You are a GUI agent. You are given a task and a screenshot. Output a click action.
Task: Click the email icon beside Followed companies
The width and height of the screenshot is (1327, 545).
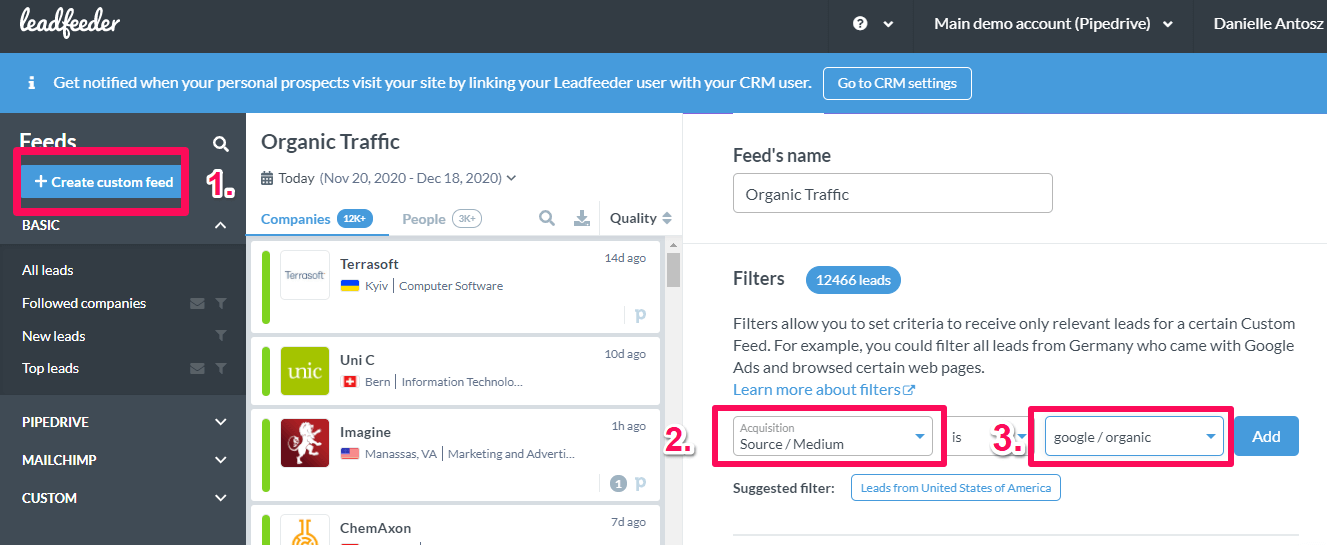[198, 303]
